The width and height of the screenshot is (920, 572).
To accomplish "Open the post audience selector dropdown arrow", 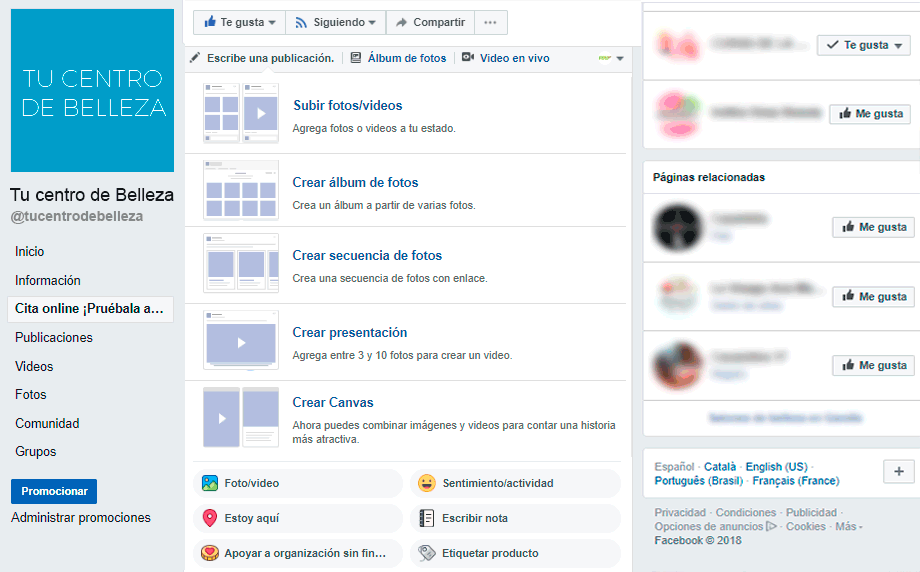I will point(620,58).
